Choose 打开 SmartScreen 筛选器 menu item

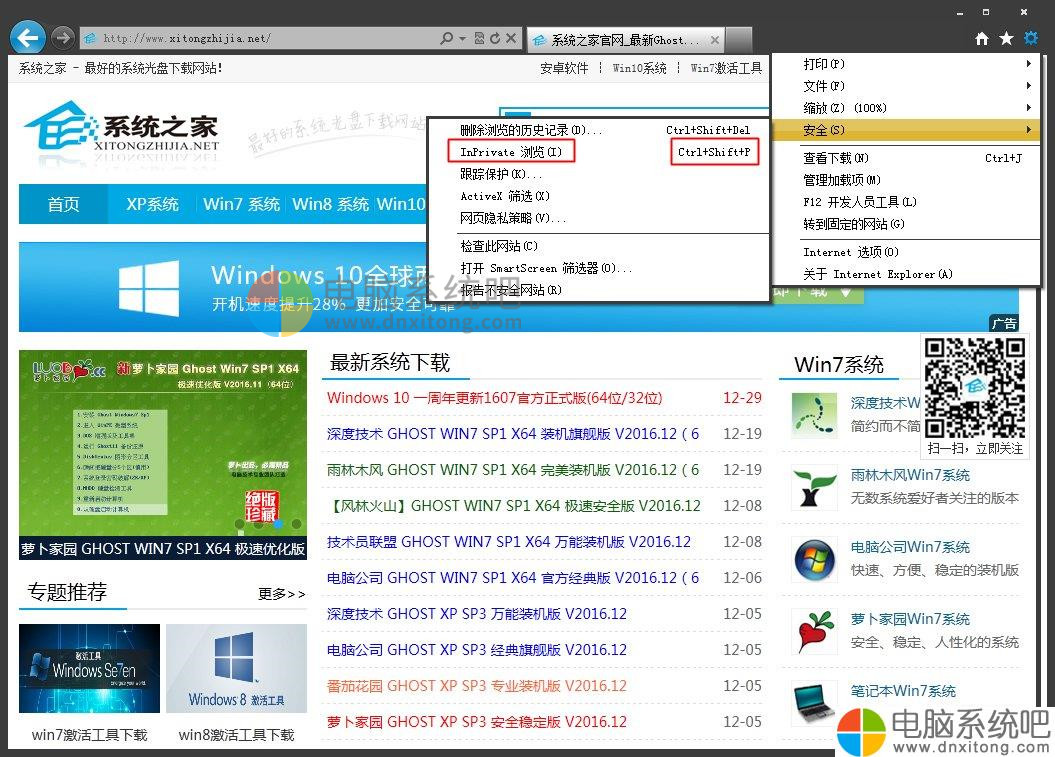pos(598,268)
